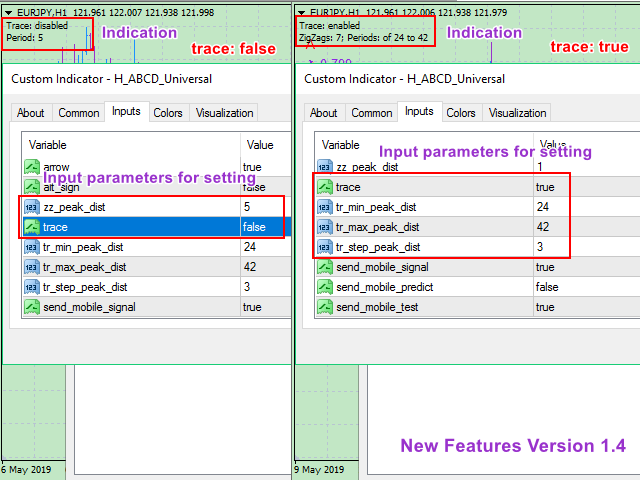
Task: Select tr_max_peak_dist name in left dialog
Action: click(85, 267)
